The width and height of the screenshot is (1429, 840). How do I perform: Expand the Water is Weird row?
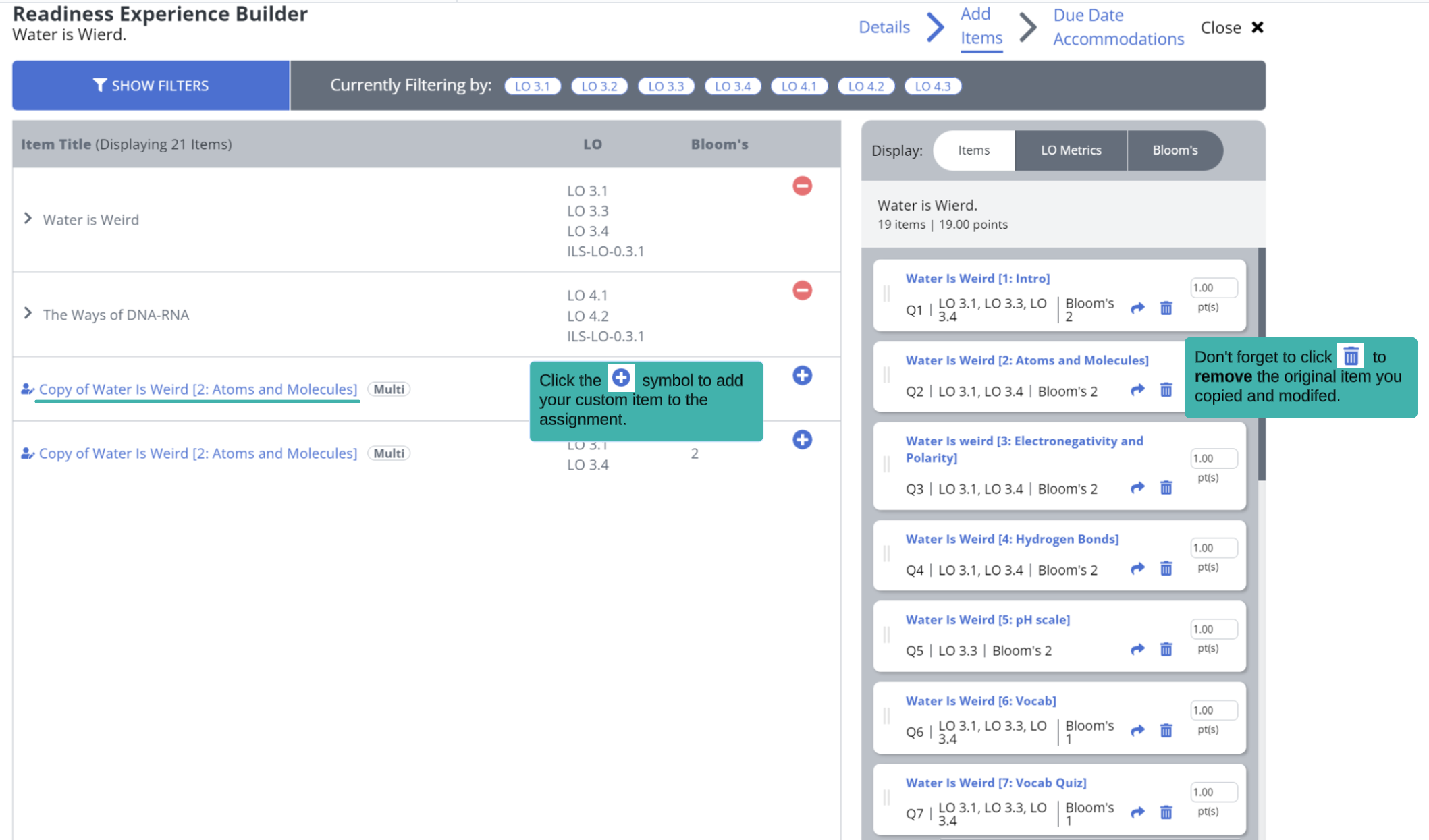[28, 219]
